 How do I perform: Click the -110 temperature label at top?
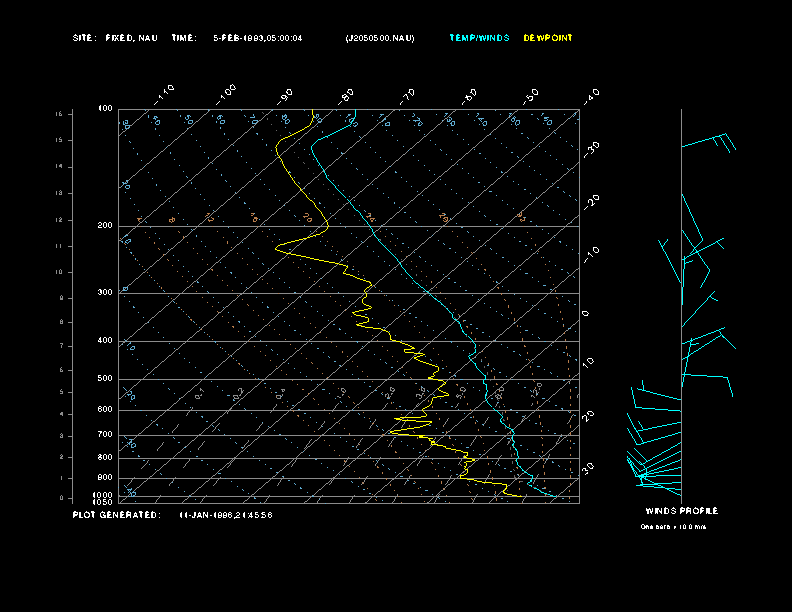pos(166,91)
